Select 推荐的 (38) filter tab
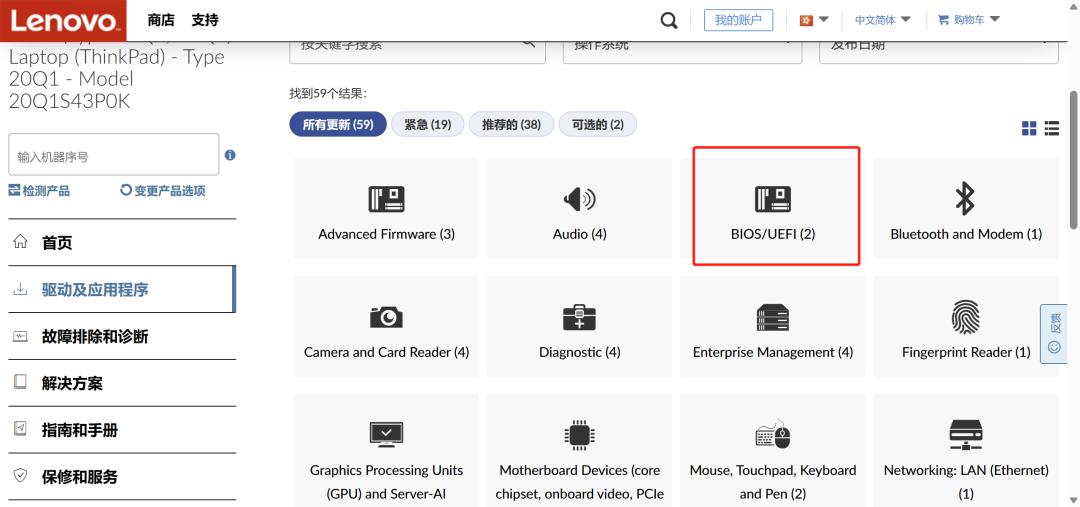This screenshot has height=507, width=1080. [511, 125]
